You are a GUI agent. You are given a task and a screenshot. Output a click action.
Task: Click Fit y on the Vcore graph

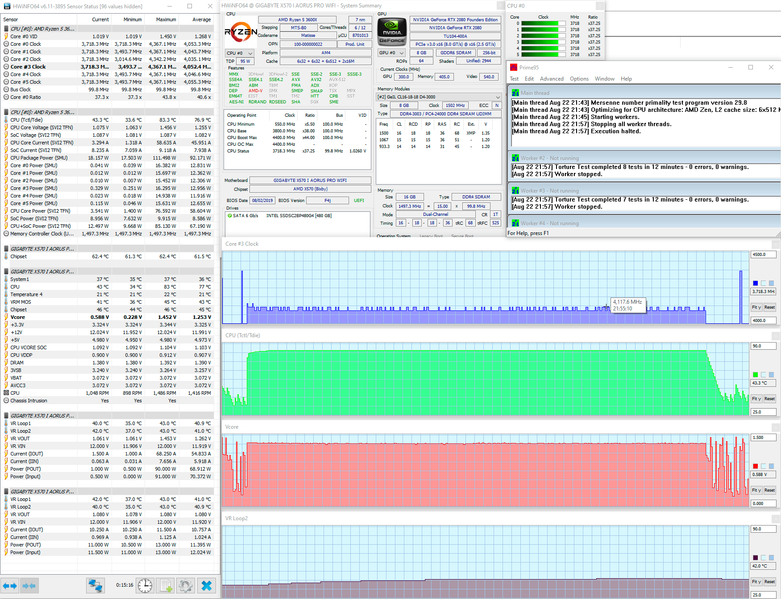(756, 490)
